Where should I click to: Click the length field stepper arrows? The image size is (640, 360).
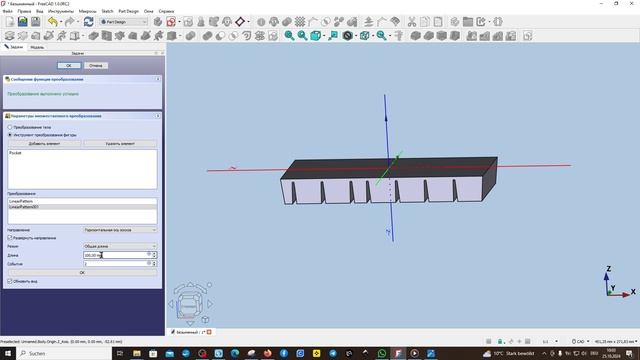click(x=154, y=255)
